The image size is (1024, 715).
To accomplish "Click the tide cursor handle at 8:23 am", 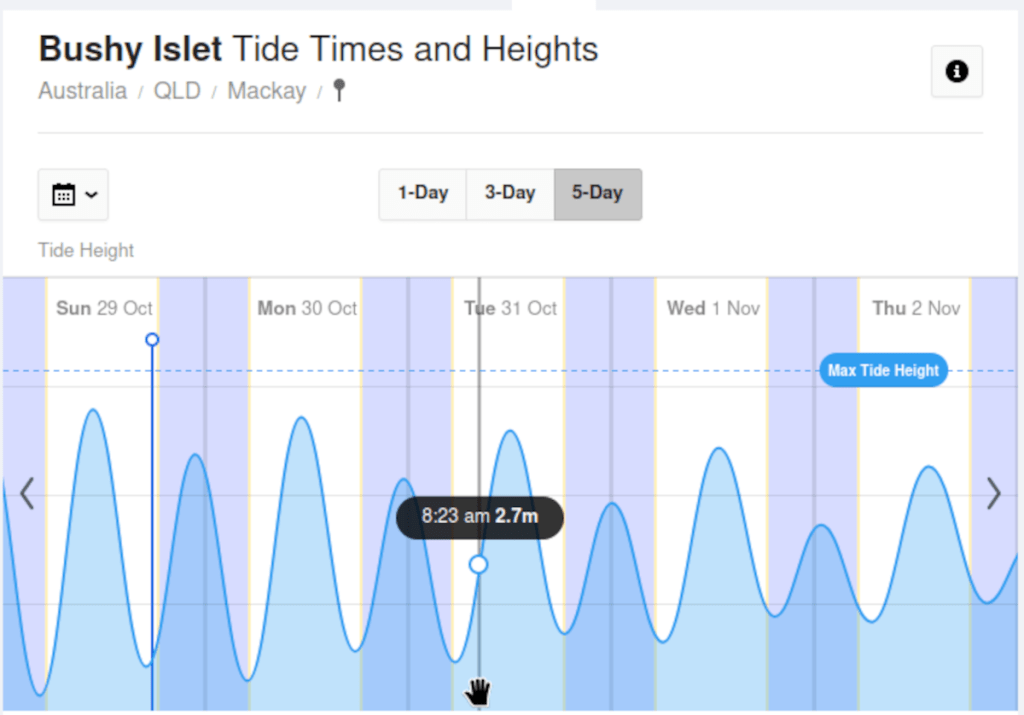I will pos(479,565).
